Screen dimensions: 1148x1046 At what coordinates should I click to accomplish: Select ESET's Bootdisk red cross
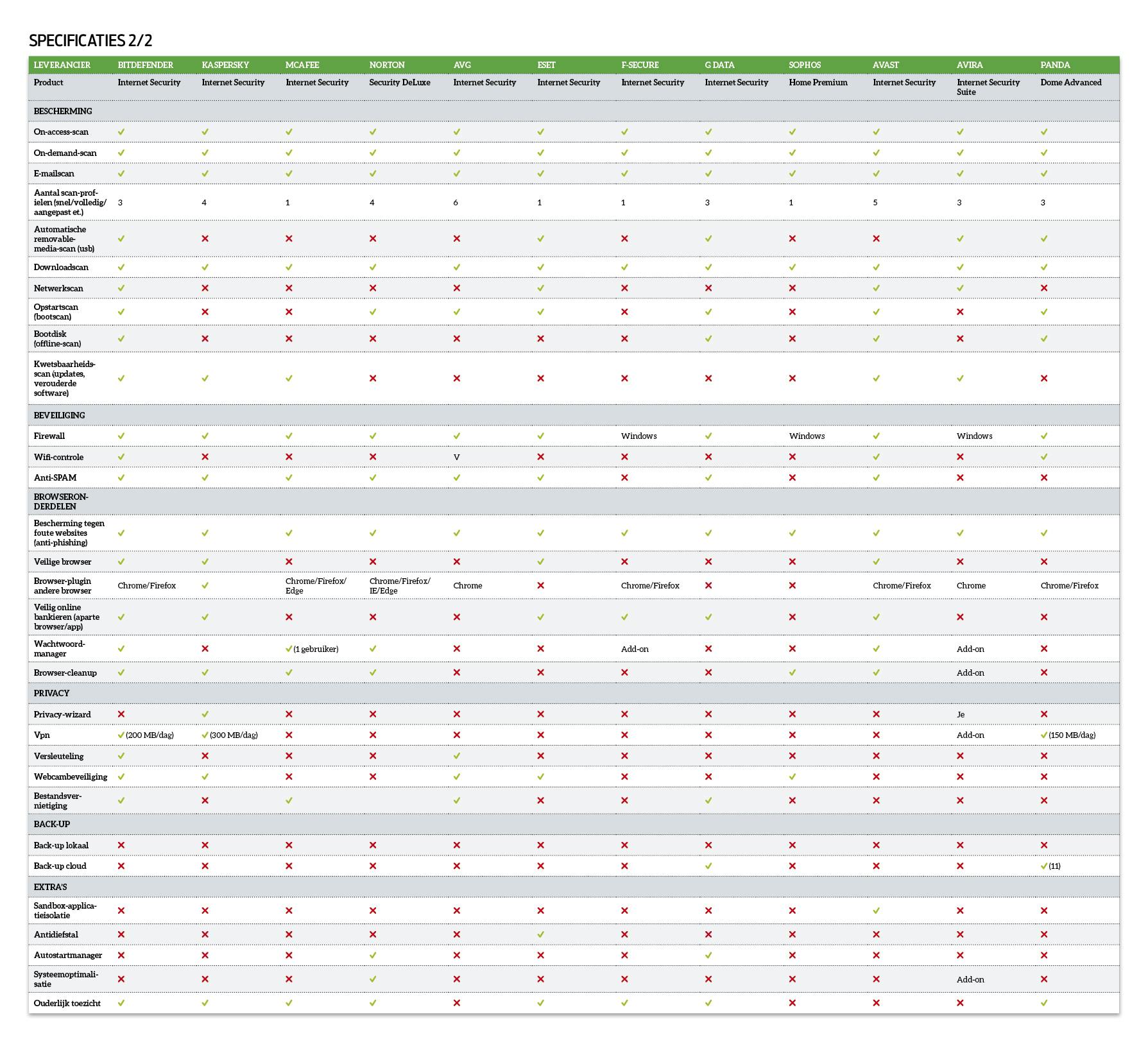click(x=541, y=338)
